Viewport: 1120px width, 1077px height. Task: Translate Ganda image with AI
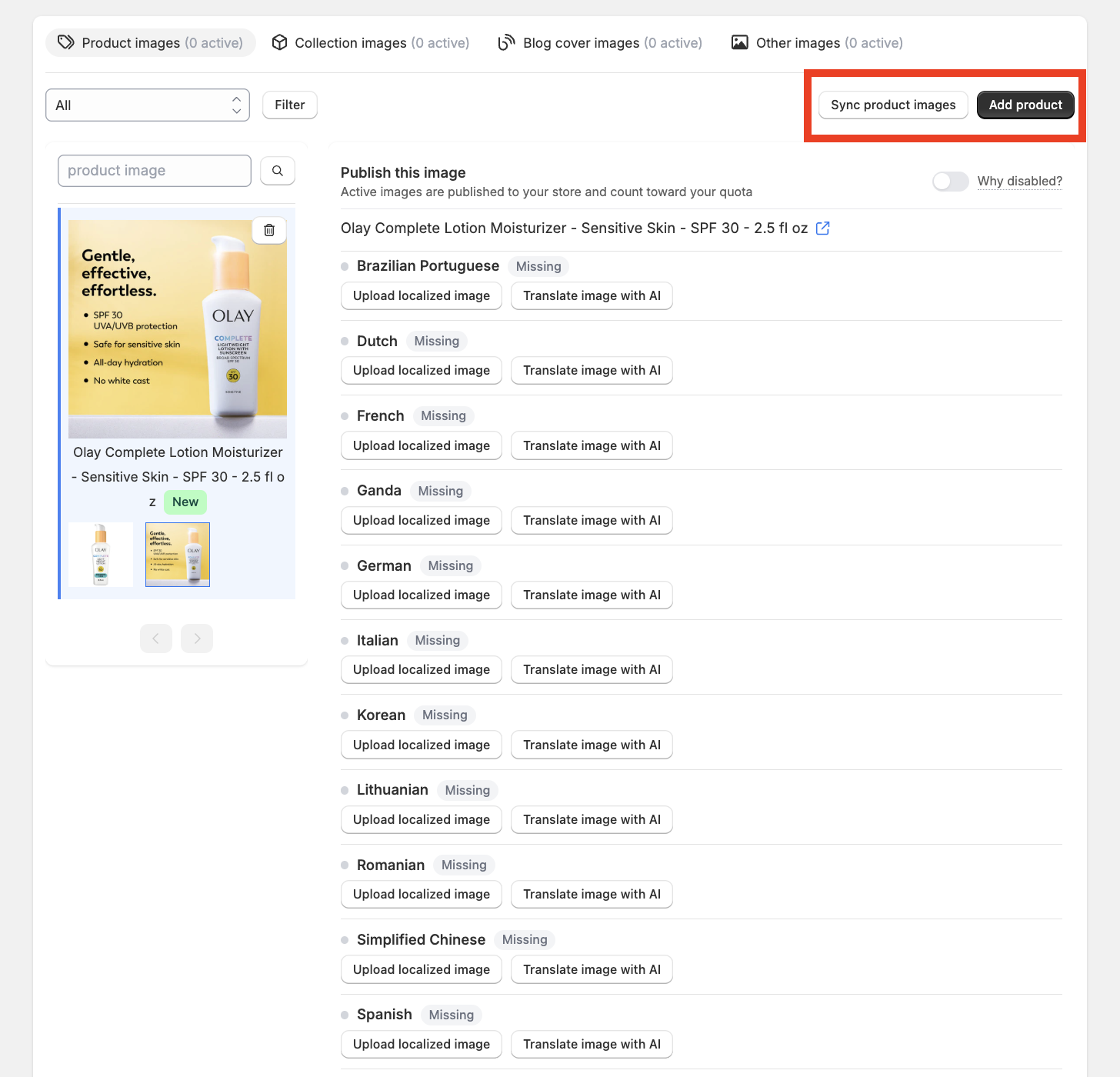592,521
